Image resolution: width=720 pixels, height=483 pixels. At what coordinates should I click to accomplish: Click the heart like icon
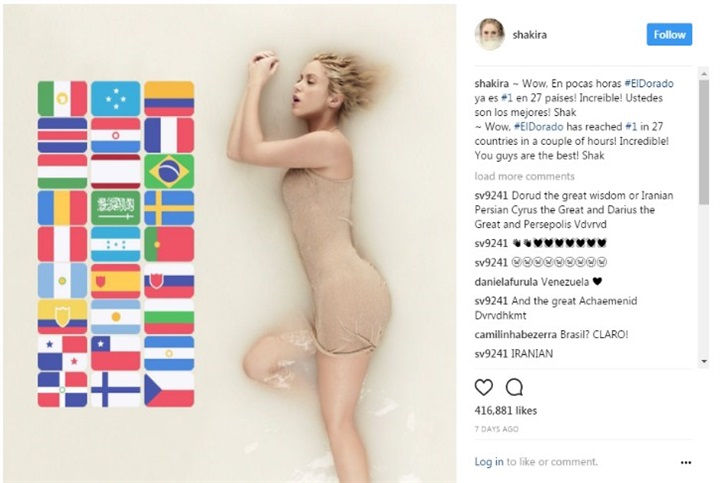click(x=484, y=388)
